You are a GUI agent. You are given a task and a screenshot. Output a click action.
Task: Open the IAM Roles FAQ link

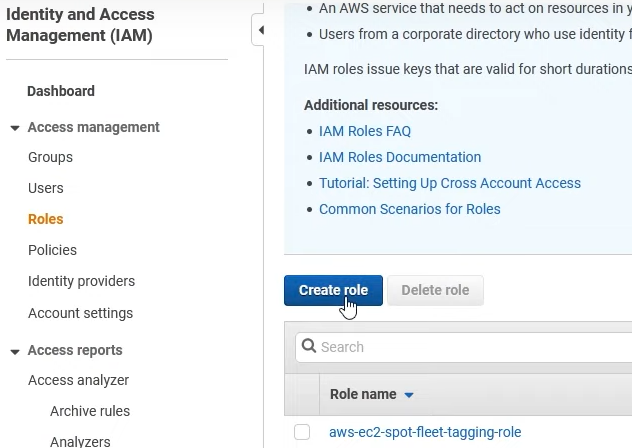click(x=365, y=131)
